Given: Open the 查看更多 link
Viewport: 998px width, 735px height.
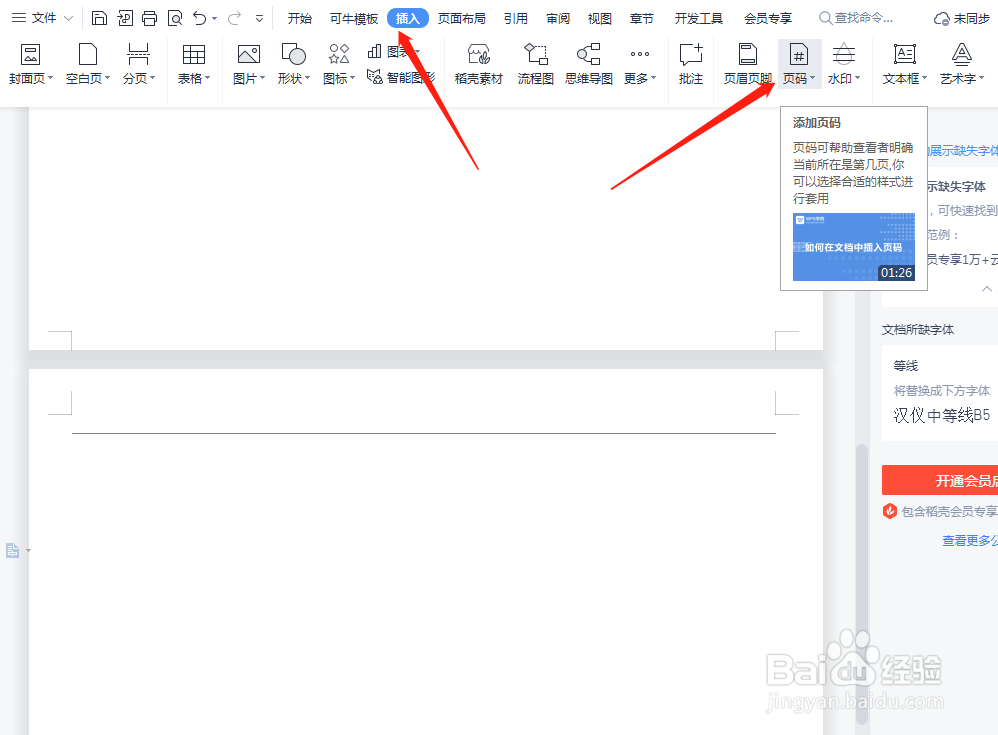Looking at the screenshot, I should [969, 540].
